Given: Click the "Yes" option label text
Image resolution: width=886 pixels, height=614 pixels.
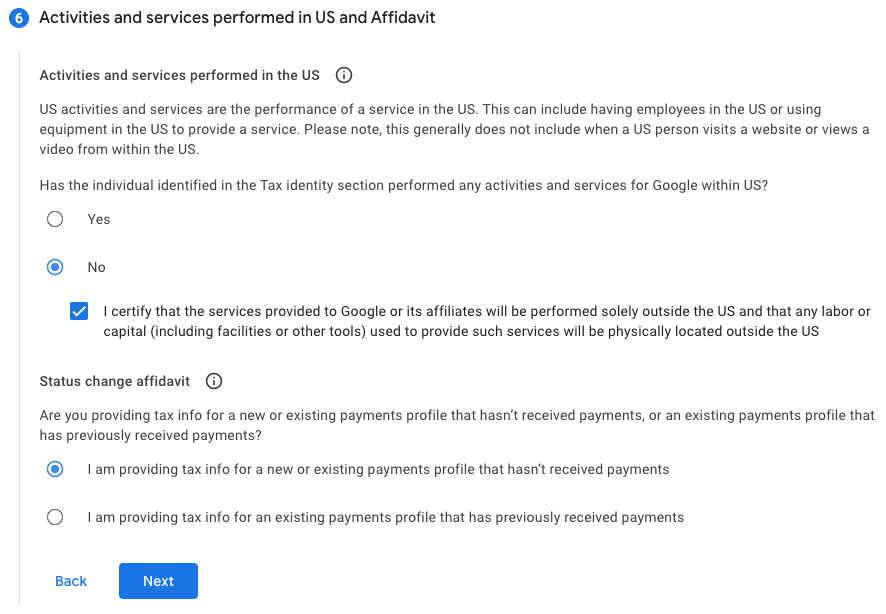Looking at the screenshot, I should click(99, 219).
